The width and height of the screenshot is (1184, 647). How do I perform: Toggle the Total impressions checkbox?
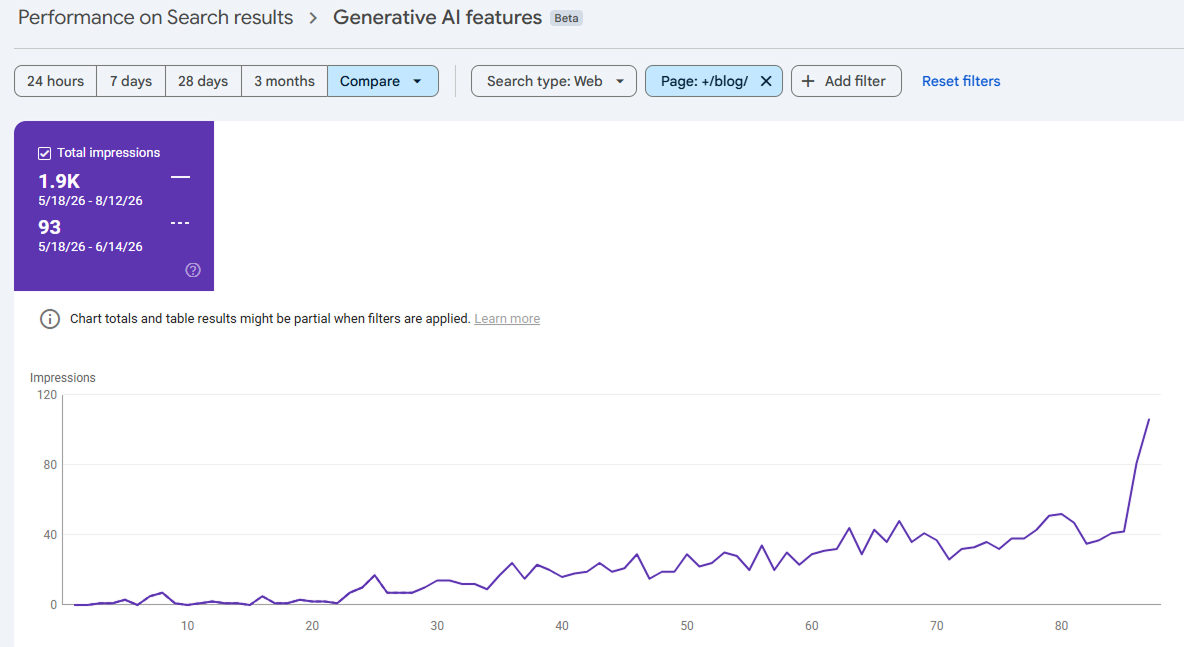(x=45, y=153)
